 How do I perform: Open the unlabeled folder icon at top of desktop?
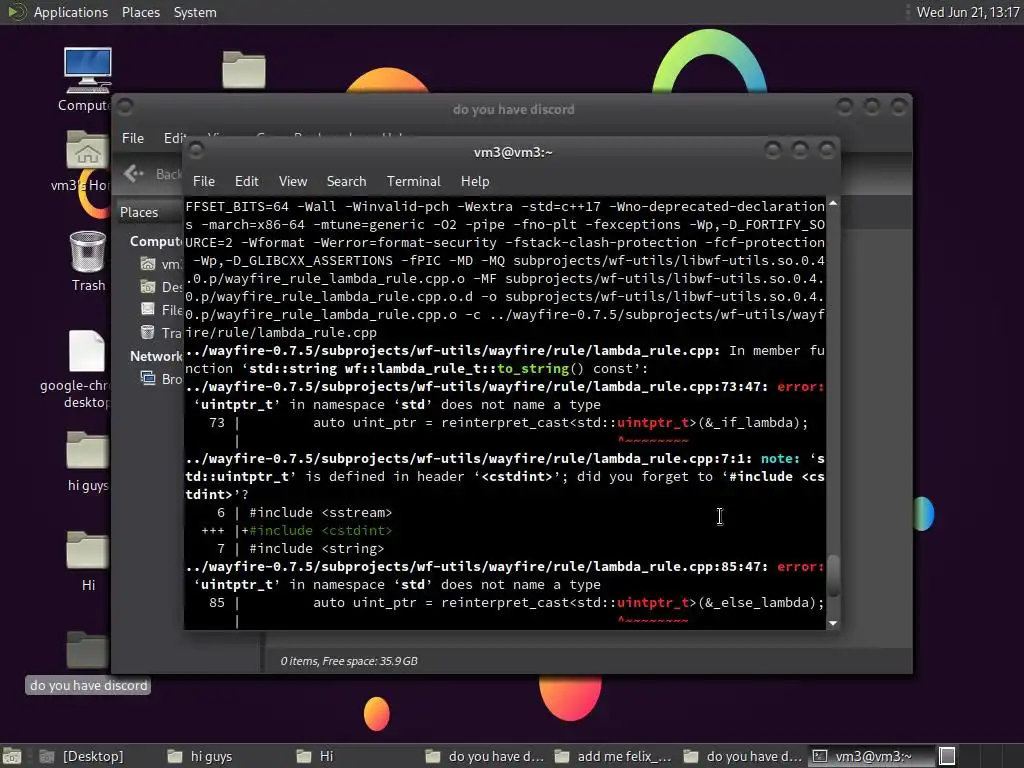point(244,69)
